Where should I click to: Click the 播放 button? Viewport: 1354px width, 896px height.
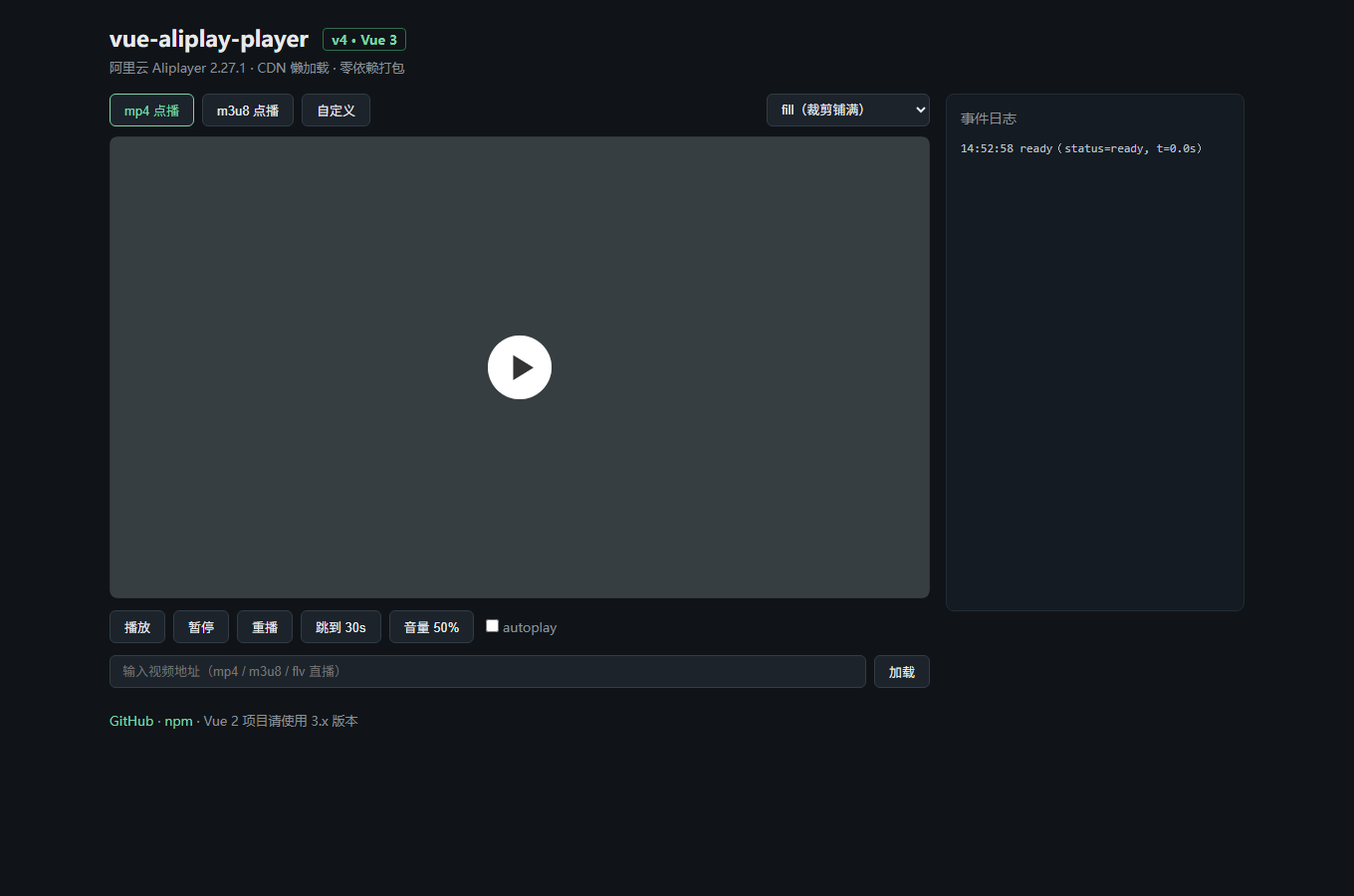137,627
